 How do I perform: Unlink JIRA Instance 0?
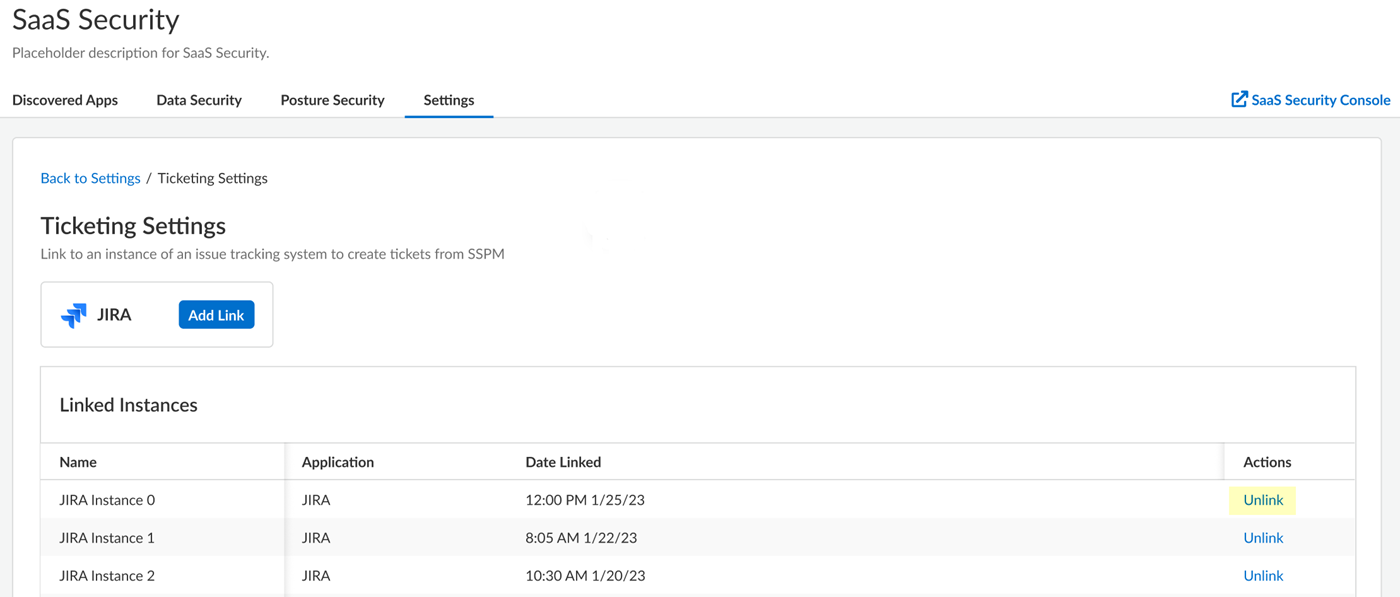click(1262, 500)
